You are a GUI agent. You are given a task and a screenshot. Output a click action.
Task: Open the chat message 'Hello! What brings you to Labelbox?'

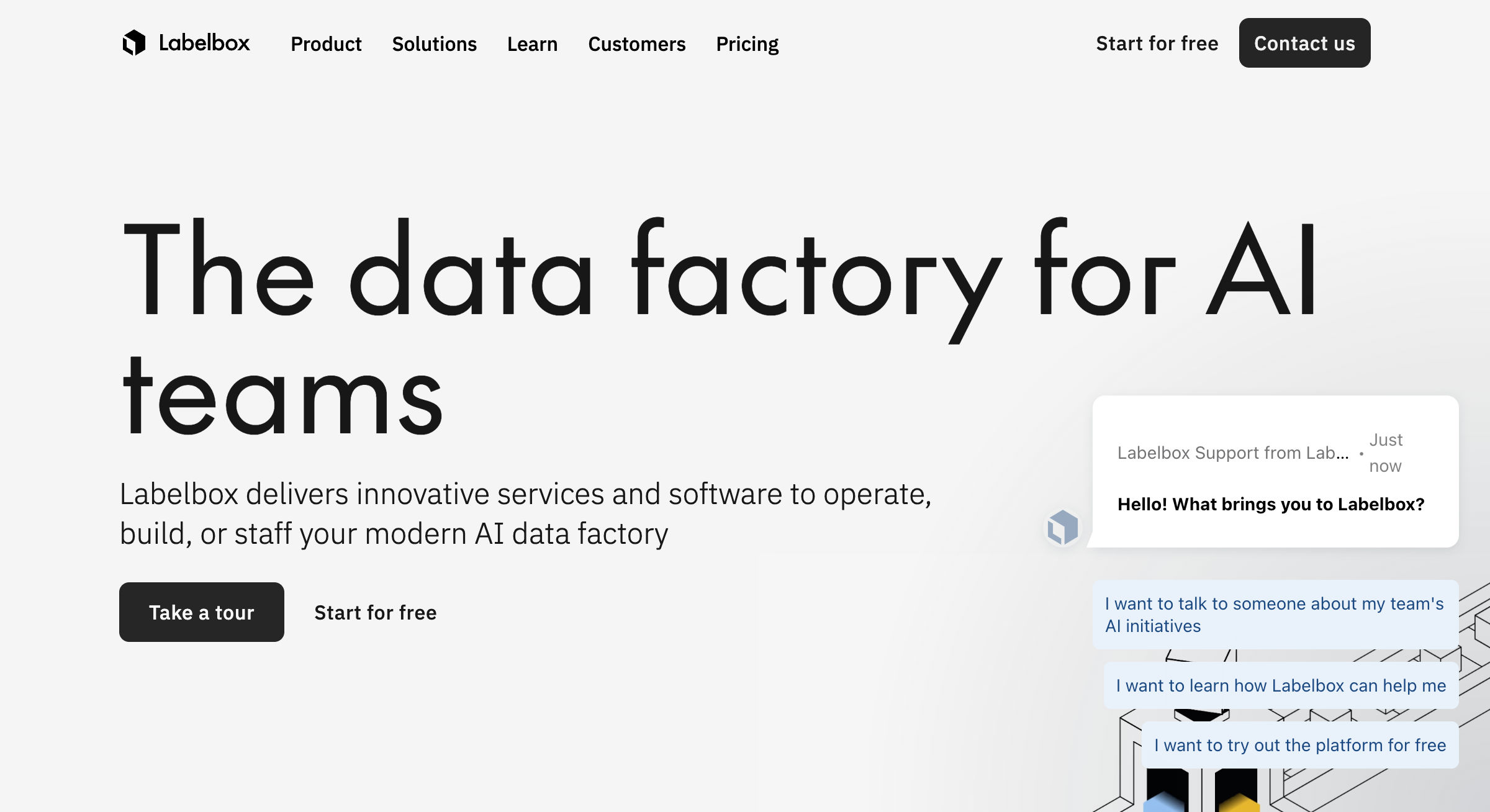[1275, 472]
